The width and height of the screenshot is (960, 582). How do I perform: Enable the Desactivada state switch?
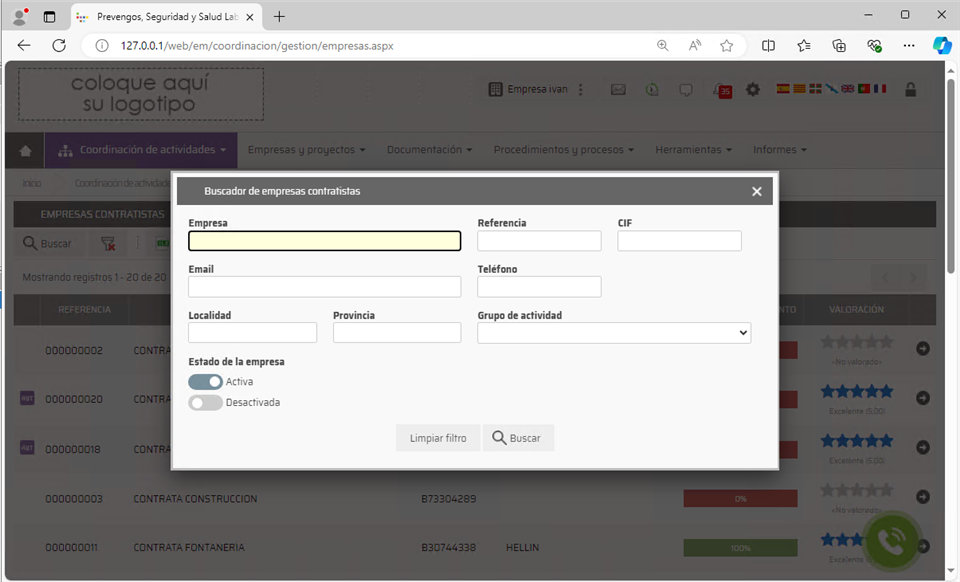click(205, 402)
